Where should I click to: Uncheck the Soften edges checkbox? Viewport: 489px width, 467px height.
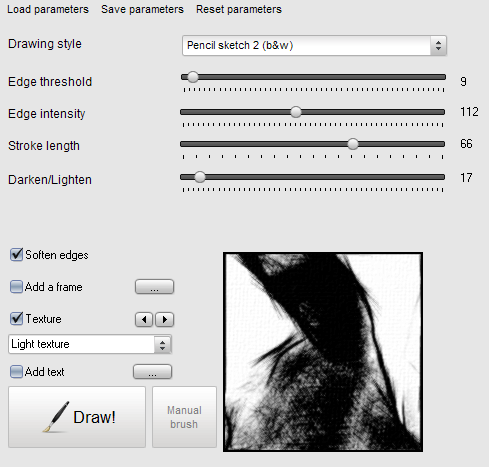pyautogui.click(x=16, y=255)
